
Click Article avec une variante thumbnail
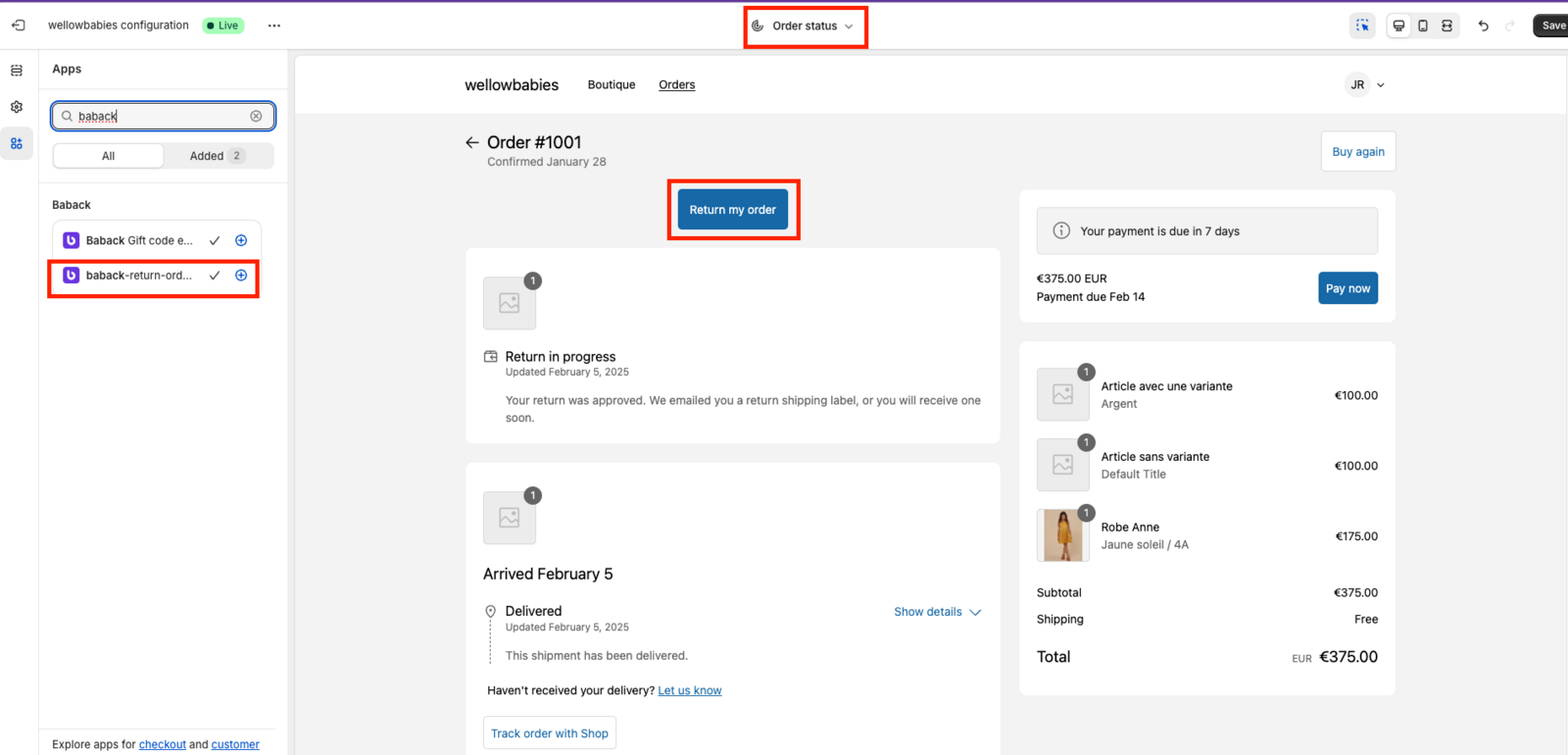pyautogui.click(x=1063, y=394)
